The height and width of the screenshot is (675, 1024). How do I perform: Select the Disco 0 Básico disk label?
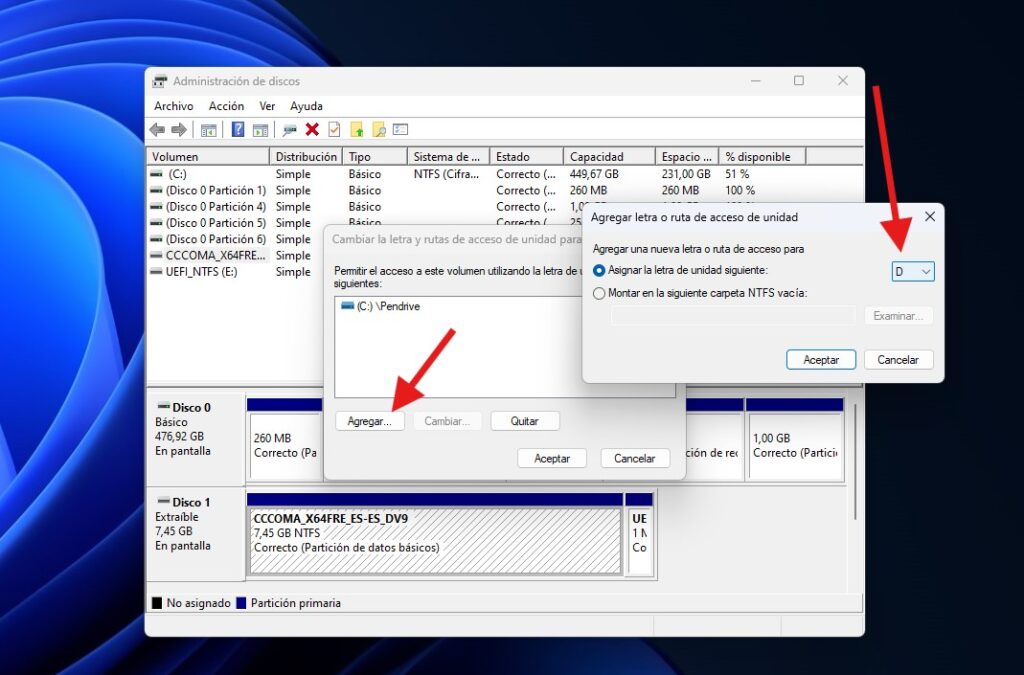point(196,437)
